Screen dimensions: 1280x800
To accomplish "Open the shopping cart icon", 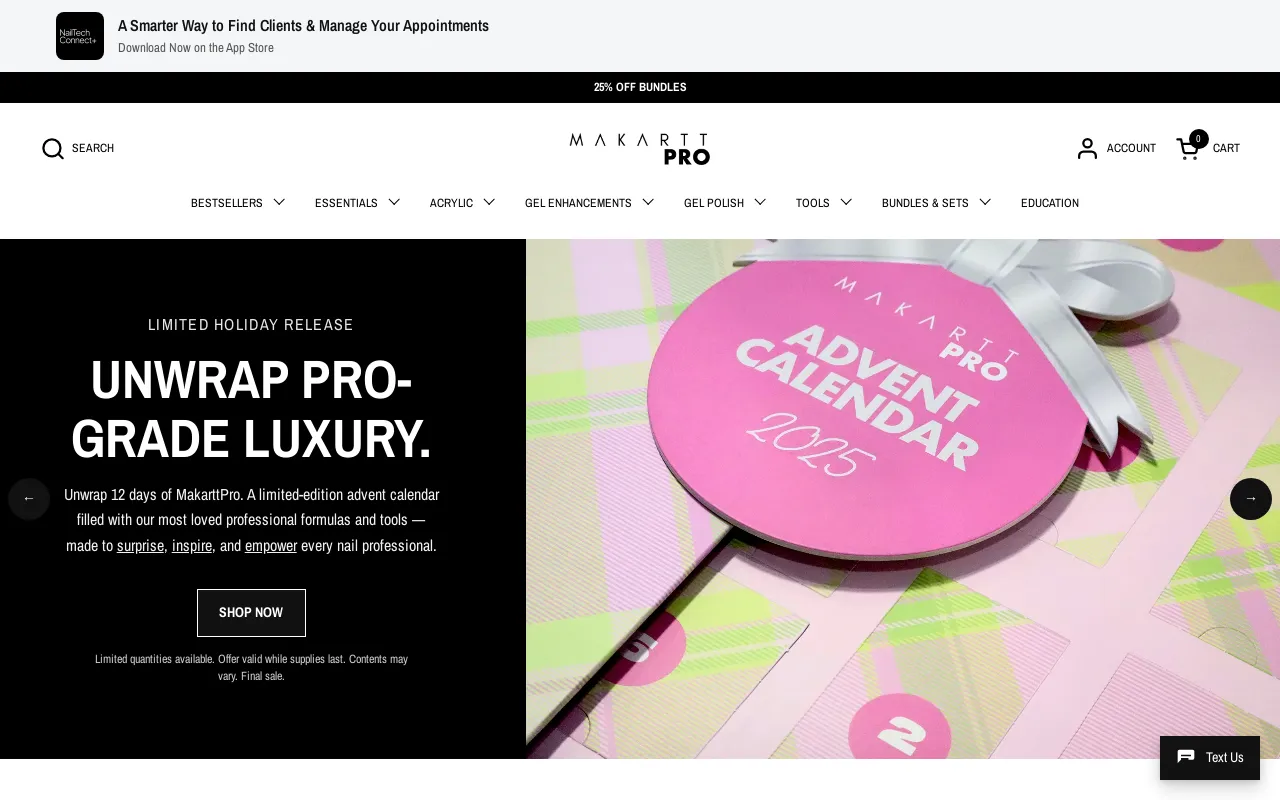I will 1188,148.
